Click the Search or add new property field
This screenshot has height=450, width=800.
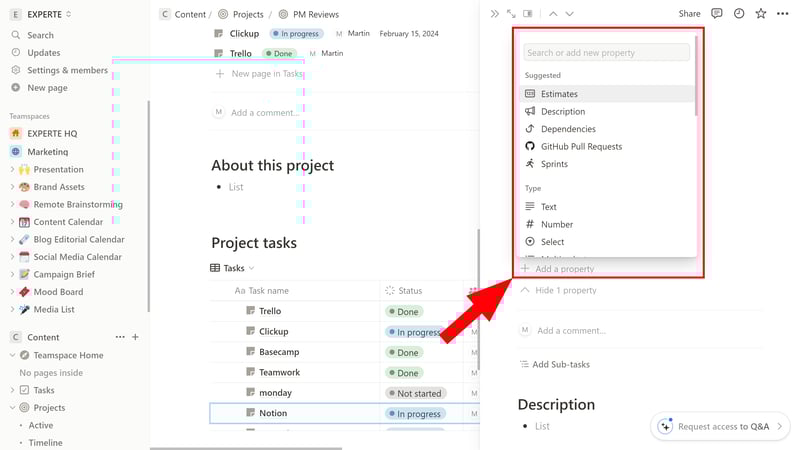606,53
